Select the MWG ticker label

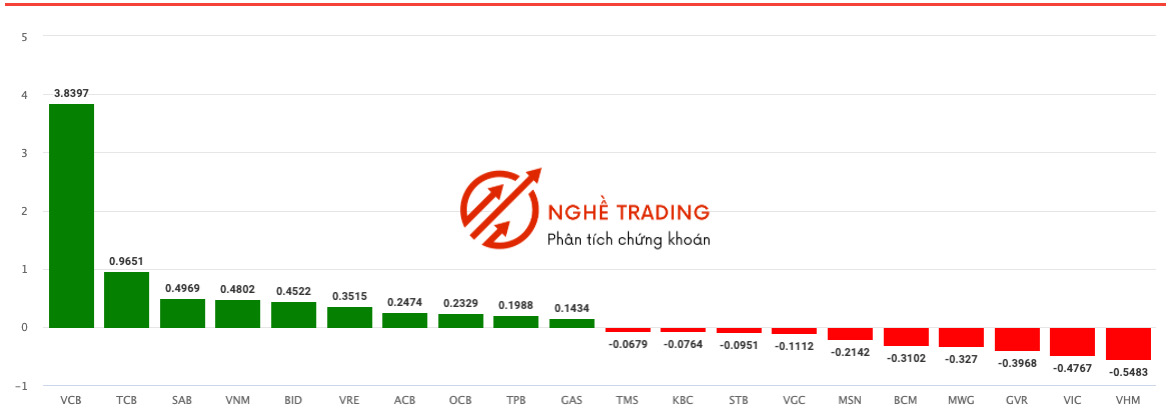tap(961, 401)
